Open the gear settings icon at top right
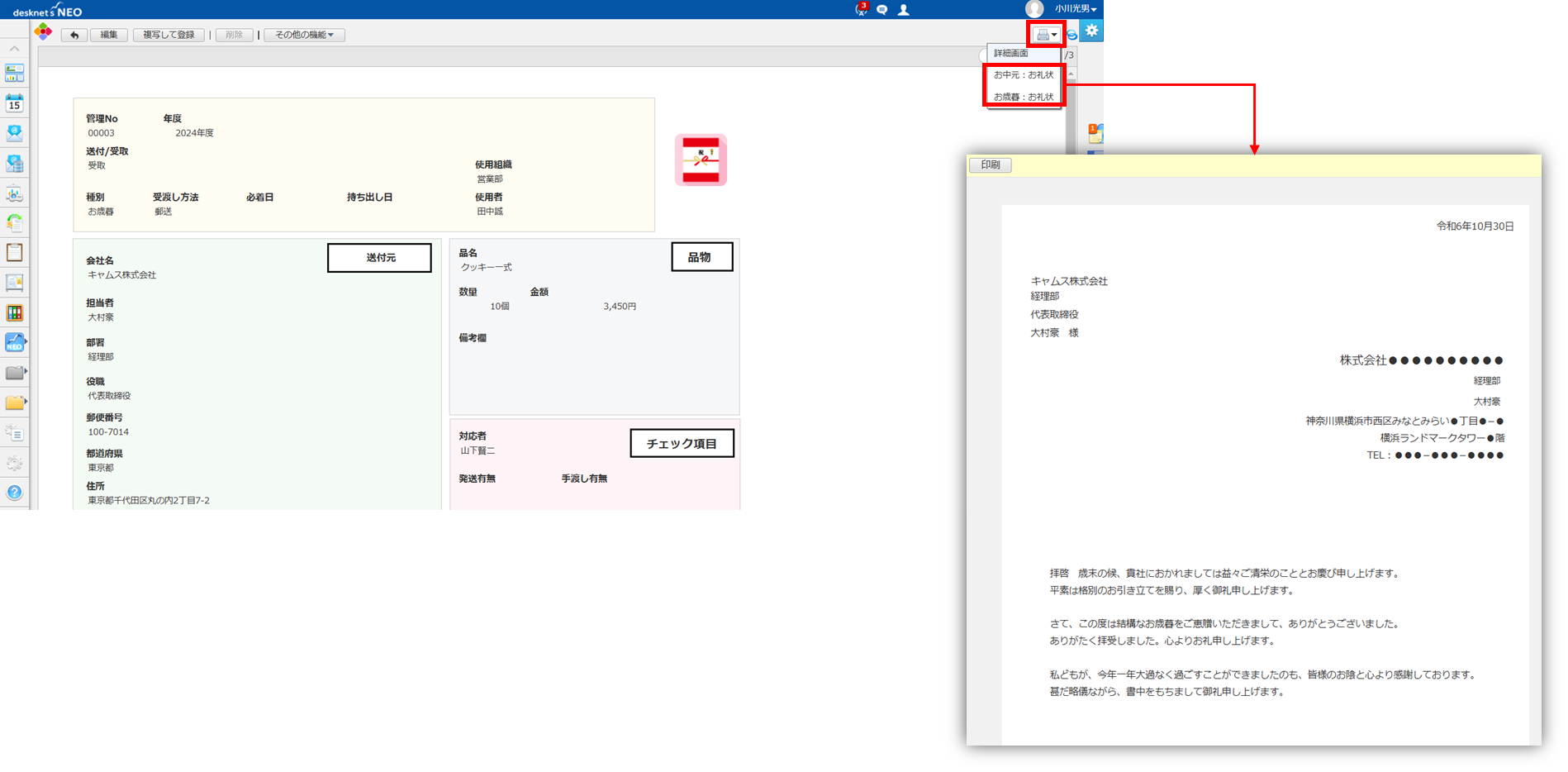1568x772 pixels. pyautogui.click(x=1091, y=31)
